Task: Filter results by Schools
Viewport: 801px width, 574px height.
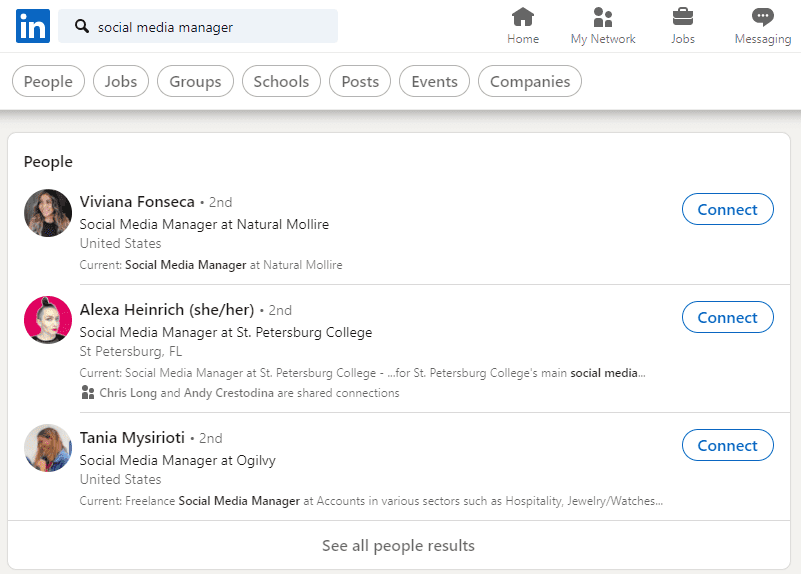Action: [x=281, y=81]
